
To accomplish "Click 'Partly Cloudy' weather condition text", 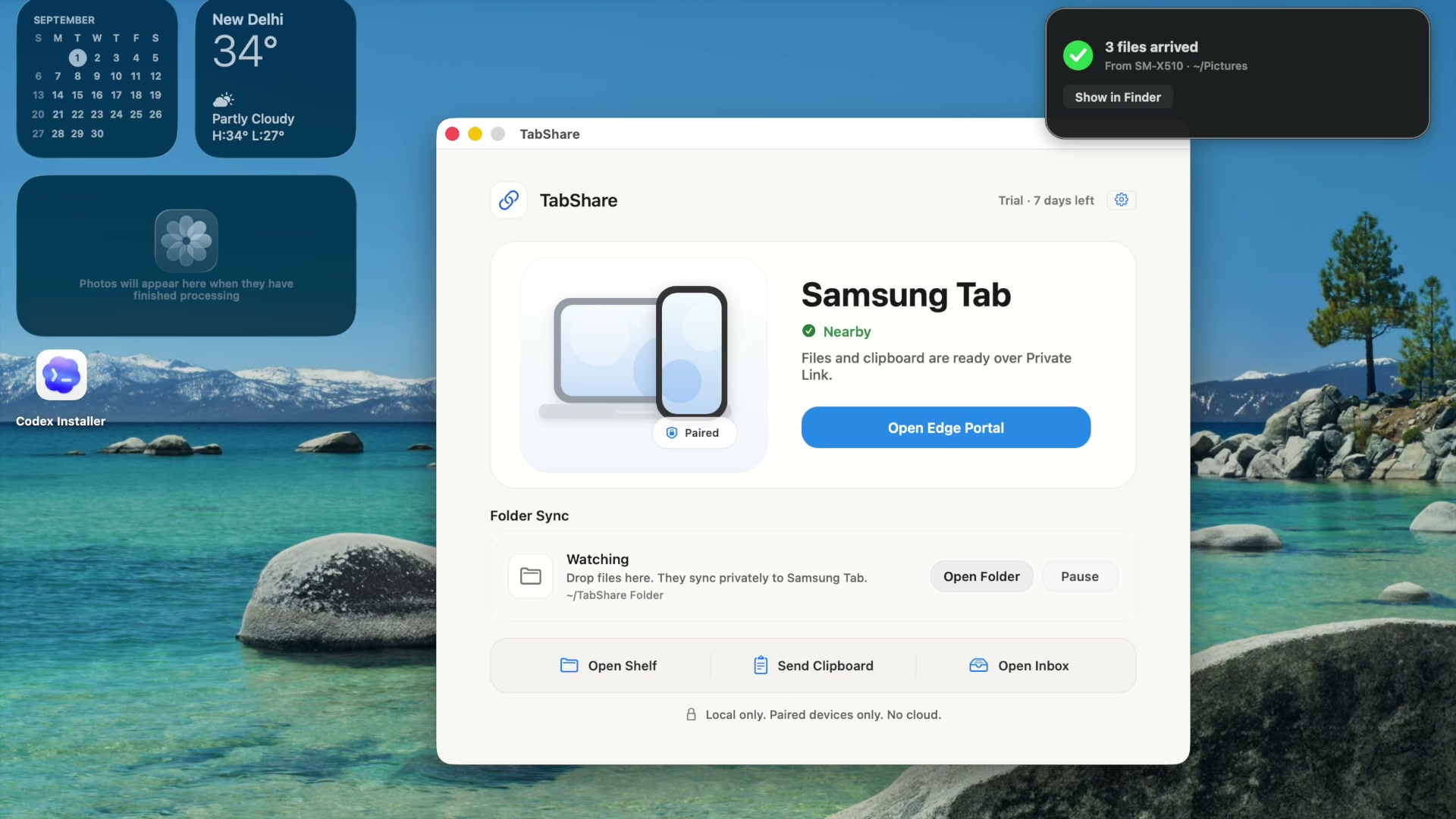I will [253, 119].
